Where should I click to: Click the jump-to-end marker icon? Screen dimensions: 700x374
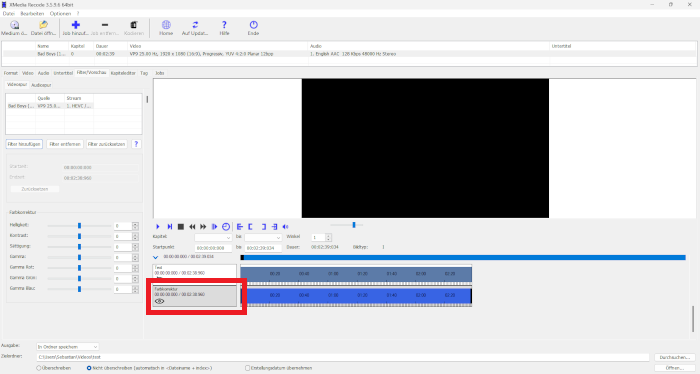tap(274, 227)
